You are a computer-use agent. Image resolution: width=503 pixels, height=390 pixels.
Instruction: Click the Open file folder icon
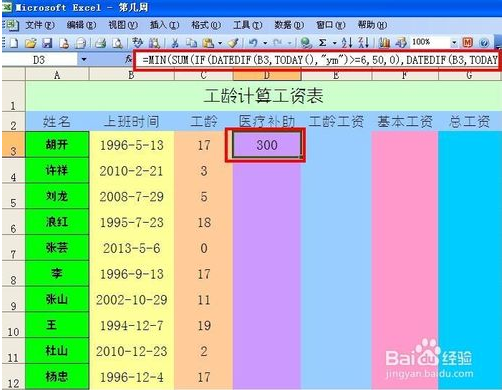30,43
